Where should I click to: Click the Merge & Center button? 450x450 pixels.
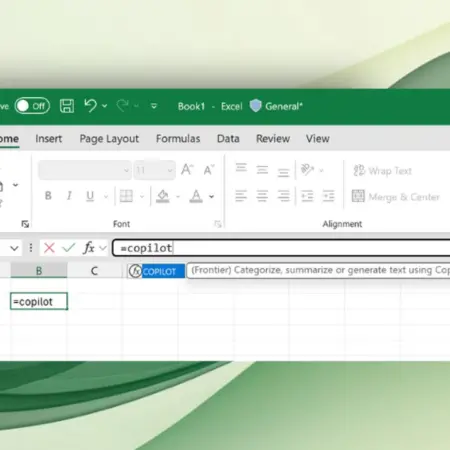(396, 197)
